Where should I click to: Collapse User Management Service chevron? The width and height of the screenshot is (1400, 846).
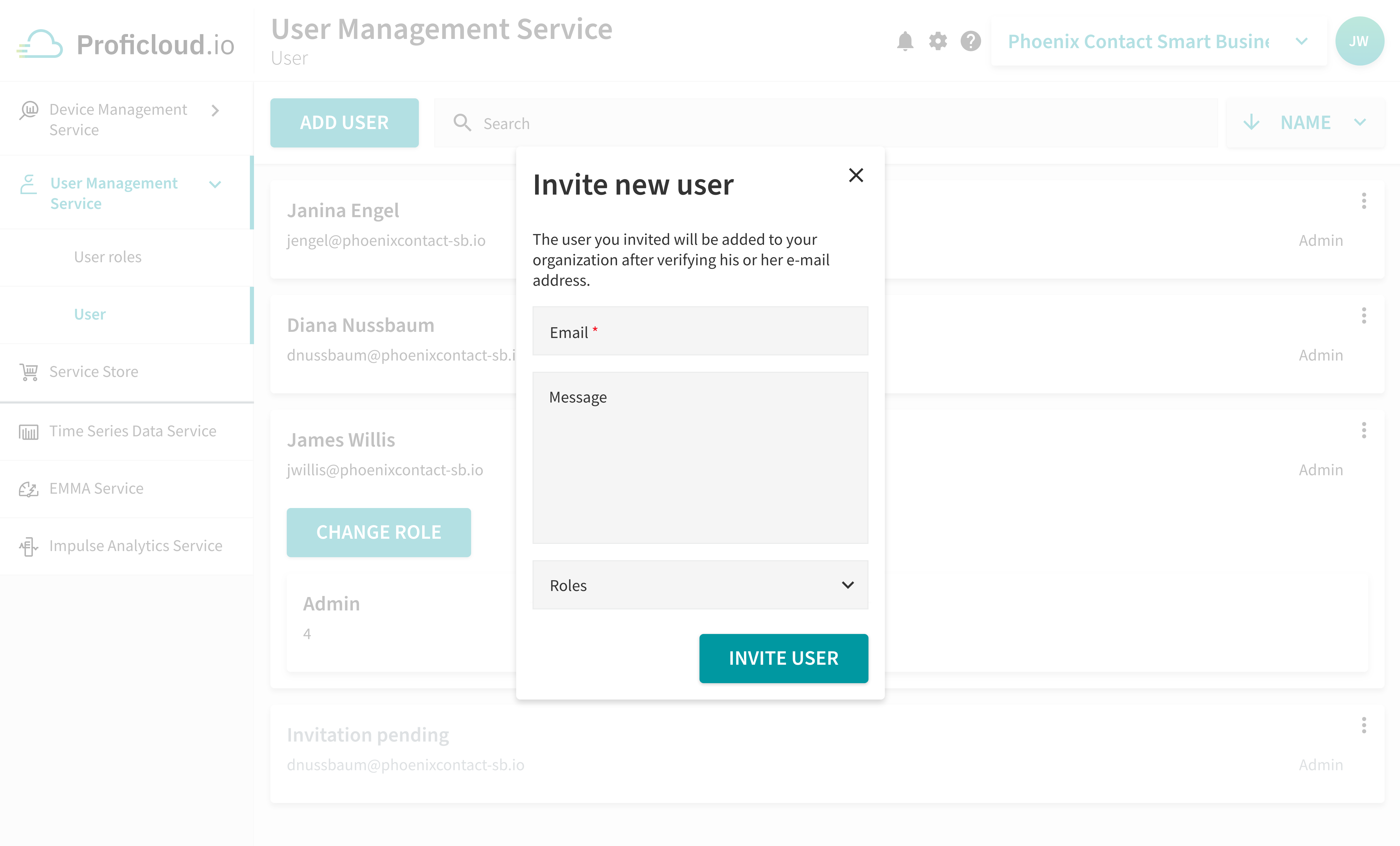click(x=215, y=184)
